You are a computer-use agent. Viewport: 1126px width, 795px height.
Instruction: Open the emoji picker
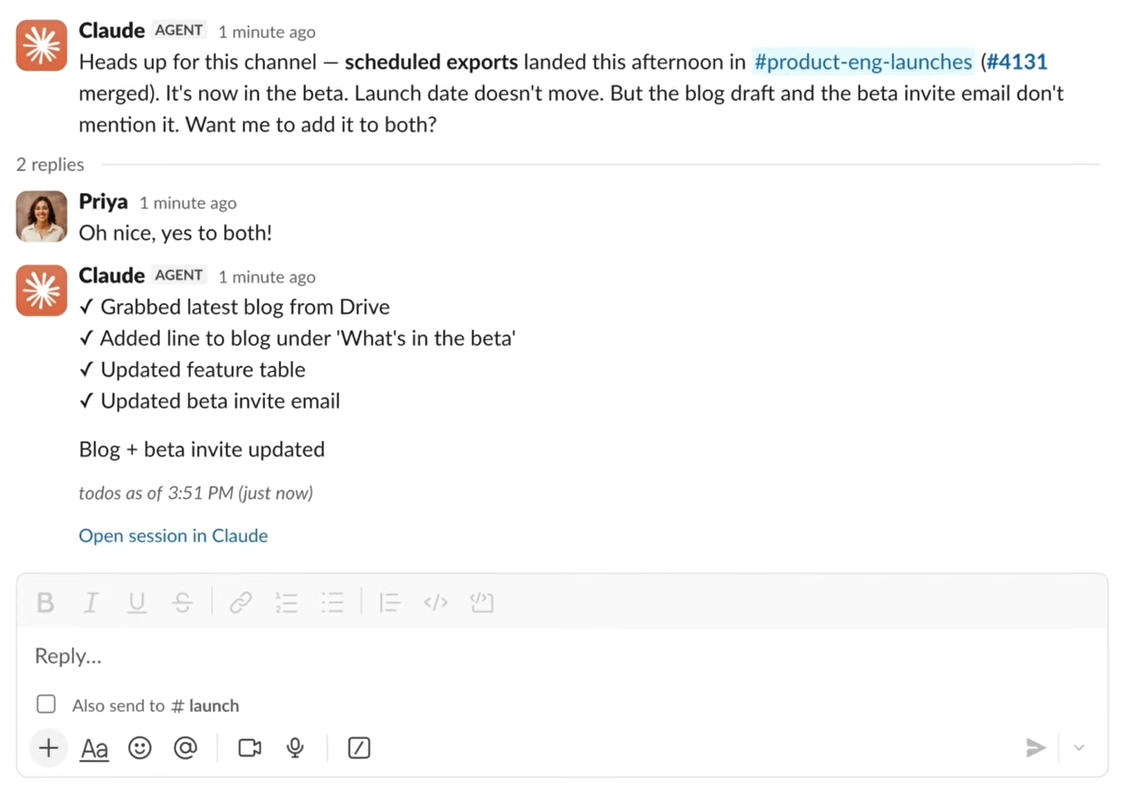[x=140, y=748]
